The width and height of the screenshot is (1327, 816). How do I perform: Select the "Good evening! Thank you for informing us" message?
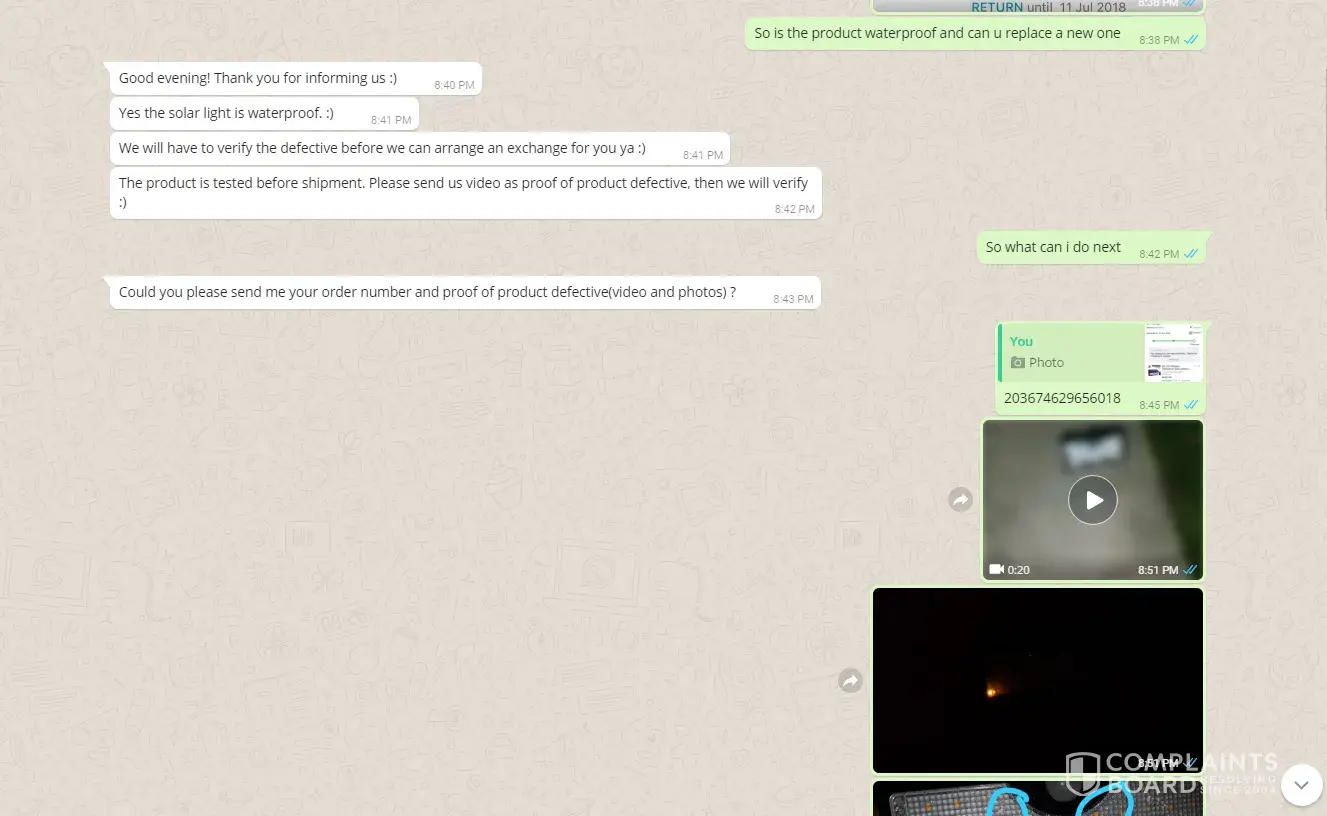(257, 78)
